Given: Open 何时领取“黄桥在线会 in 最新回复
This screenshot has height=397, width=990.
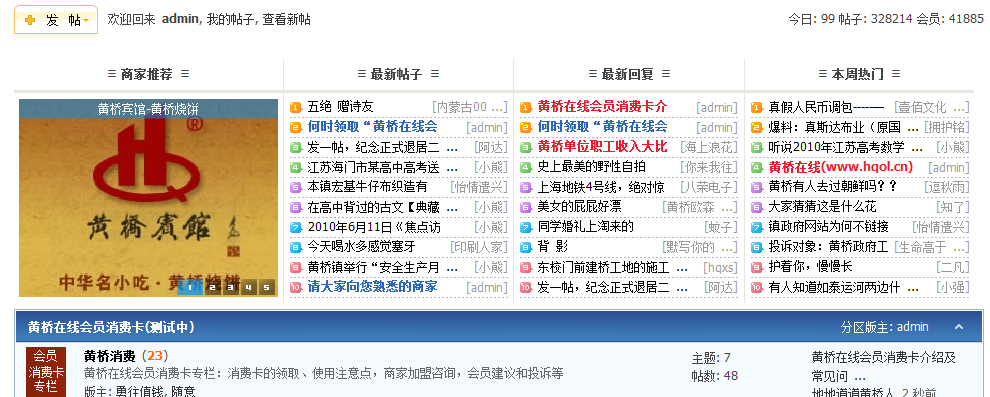Looking at the screenshot, I should (x=602, y=126).
